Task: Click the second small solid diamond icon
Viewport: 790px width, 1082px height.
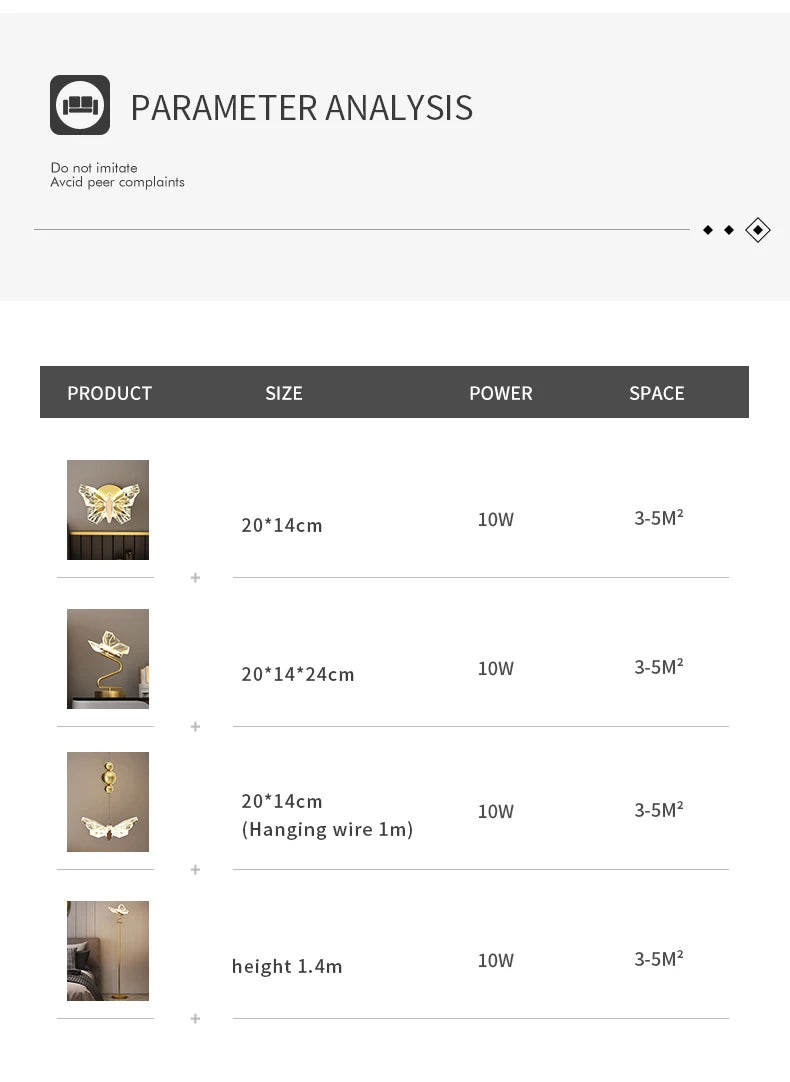Action: (729, 230)
